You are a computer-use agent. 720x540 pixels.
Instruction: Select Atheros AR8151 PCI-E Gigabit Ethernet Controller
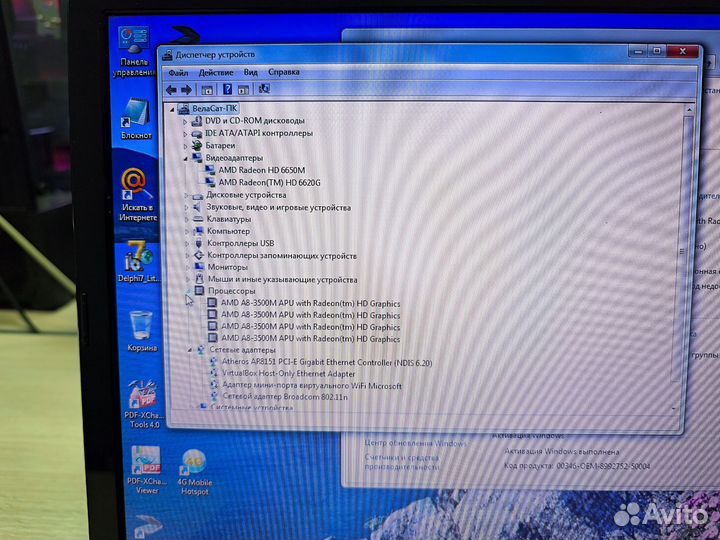tap(327, 362)
